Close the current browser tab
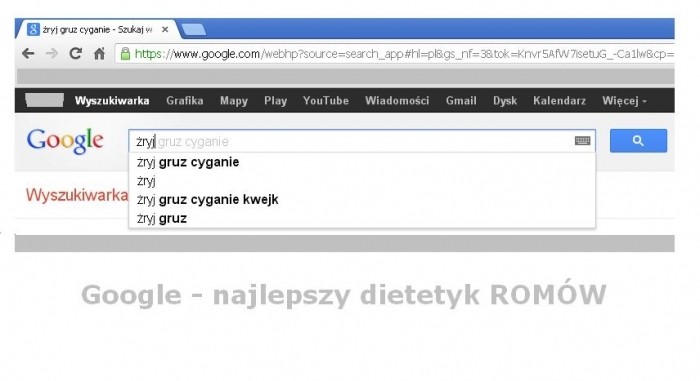This screenshot has height=381, width=700. [x=165, y=29]
